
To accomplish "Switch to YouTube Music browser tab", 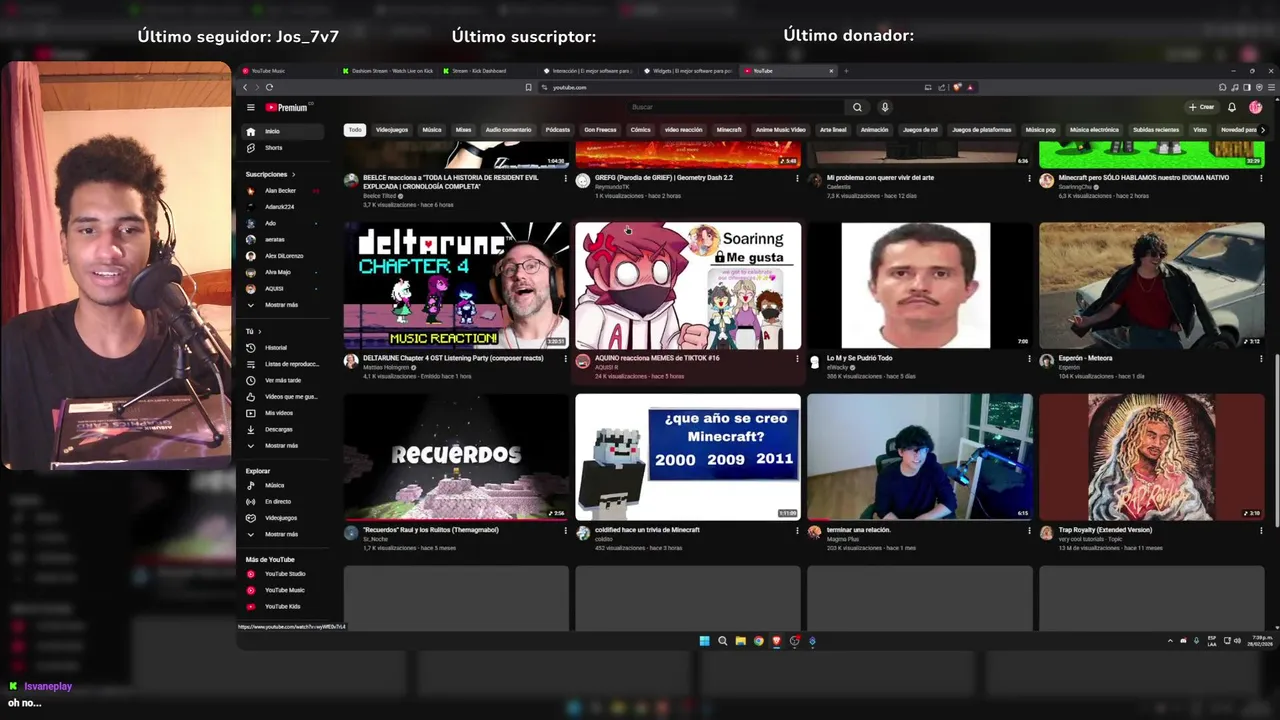I will pos(285,71).
